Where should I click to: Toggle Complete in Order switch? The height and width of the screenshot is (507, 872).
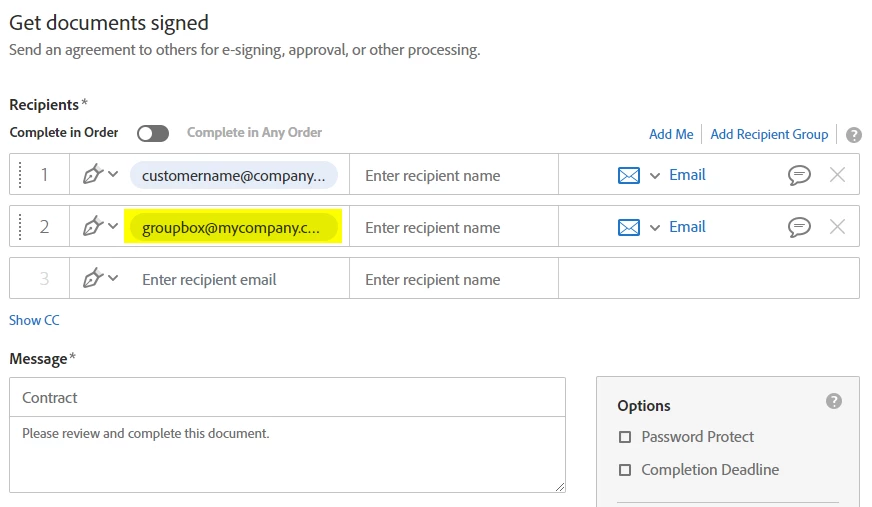point(153,133)
